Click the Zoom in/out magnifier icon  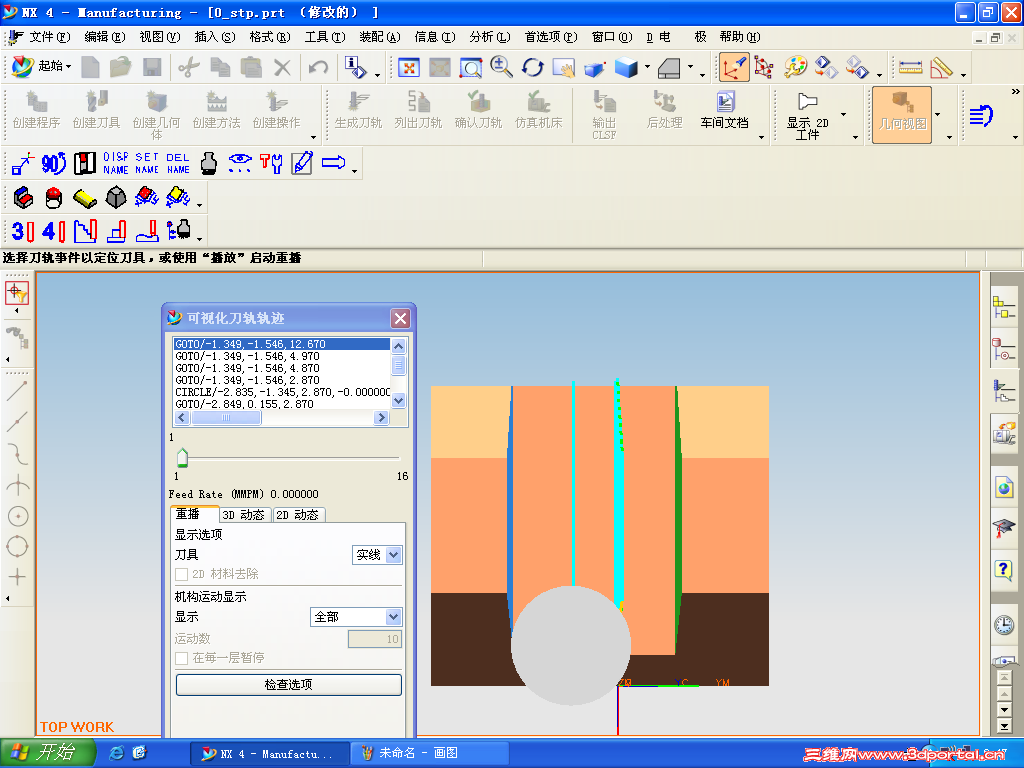click(x=502, y=67)
